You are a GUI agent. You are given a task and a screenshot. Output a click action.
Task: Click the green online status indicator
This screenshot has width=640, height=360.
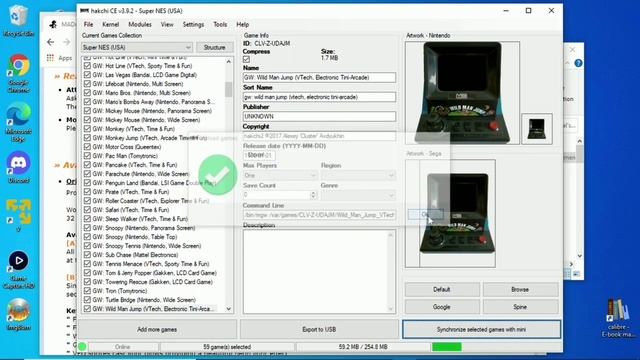tap(82, 347)
